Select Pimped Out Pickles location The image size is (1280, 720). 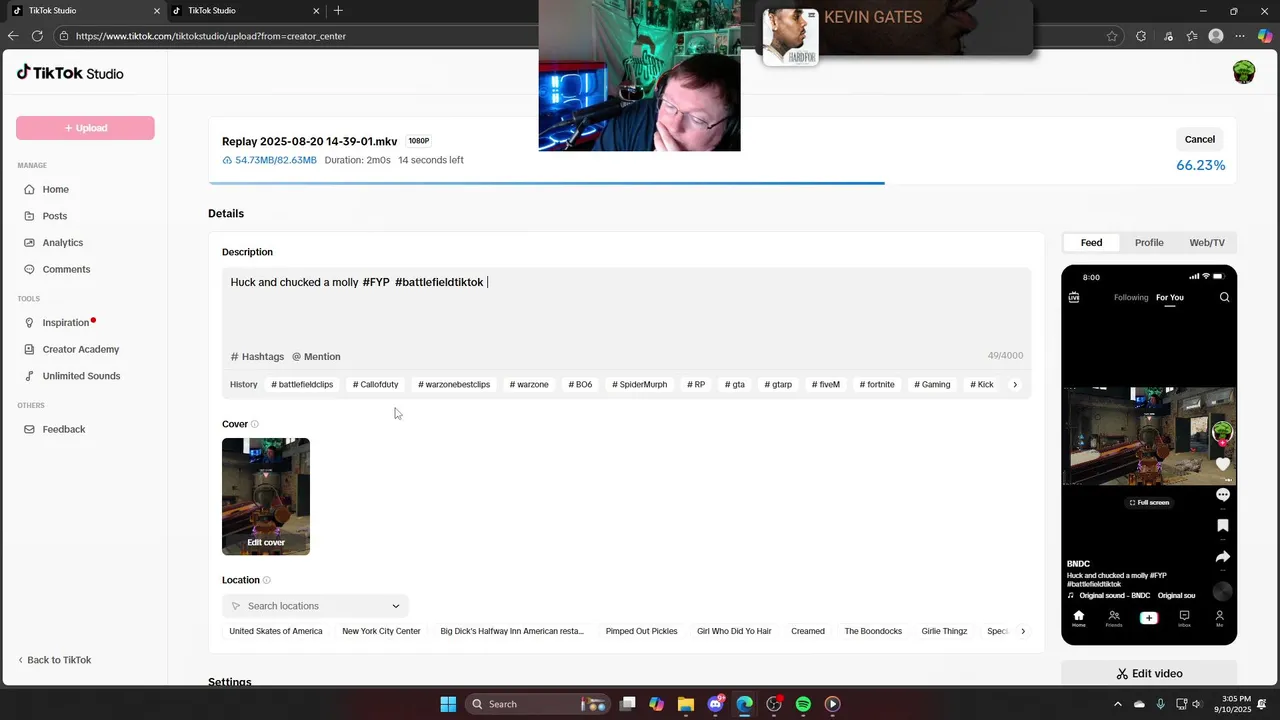[641, 631]
